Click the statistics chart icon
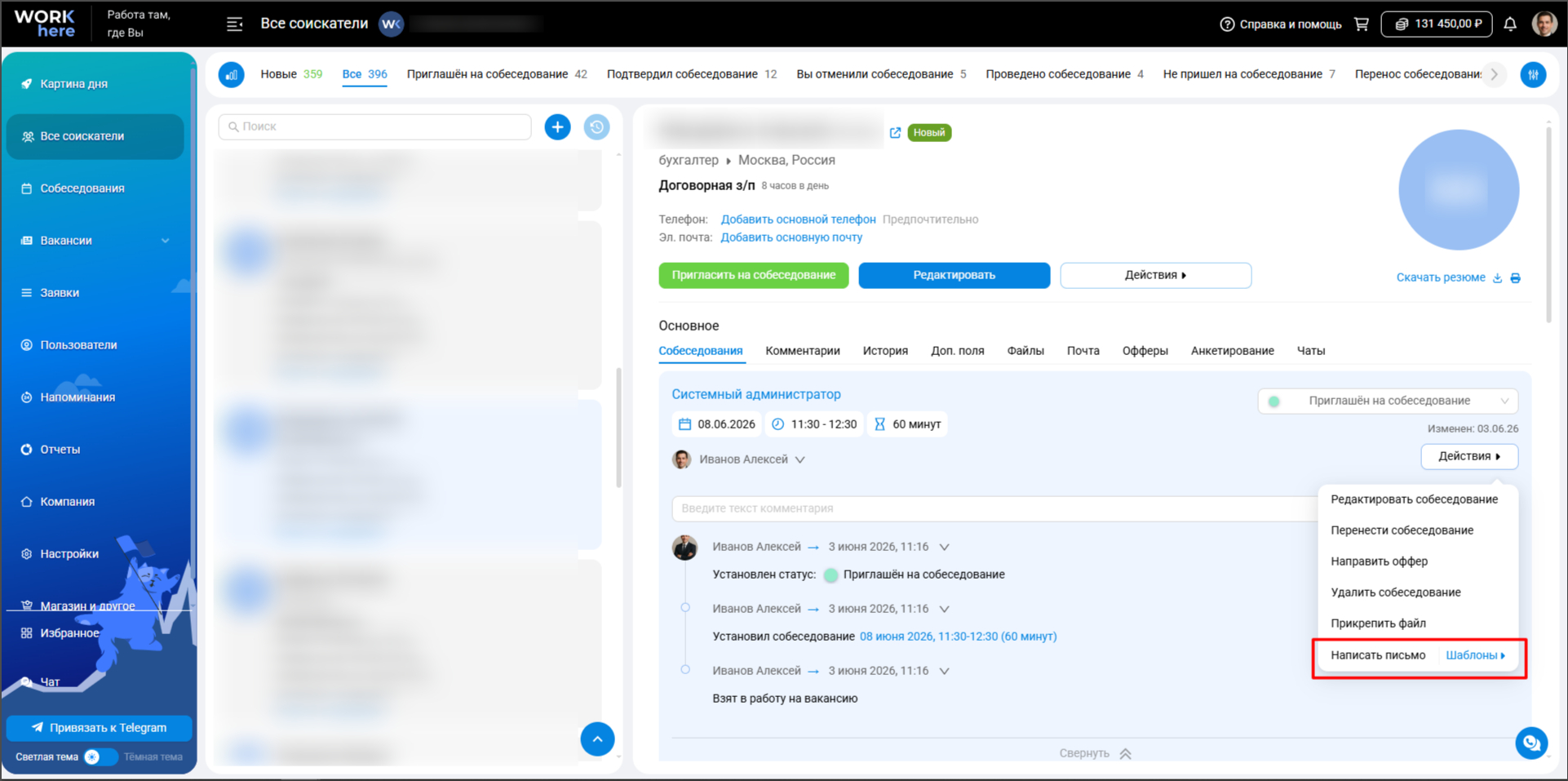Viewport: 1568px width, 781px height. pyautogui.click(x=232, y=74)
